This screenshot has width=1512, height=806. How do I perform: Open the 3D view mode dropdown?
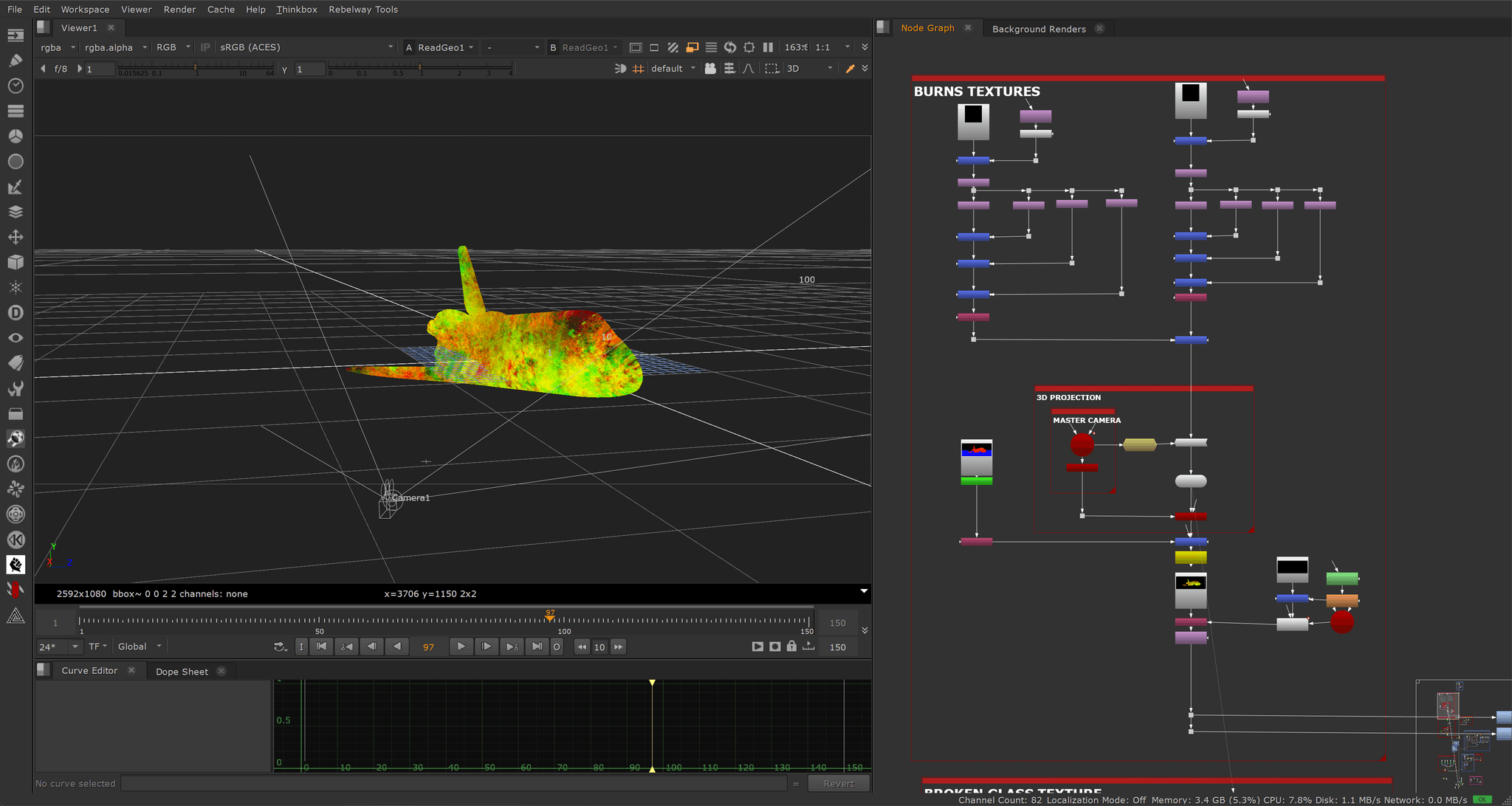(810, 69)
